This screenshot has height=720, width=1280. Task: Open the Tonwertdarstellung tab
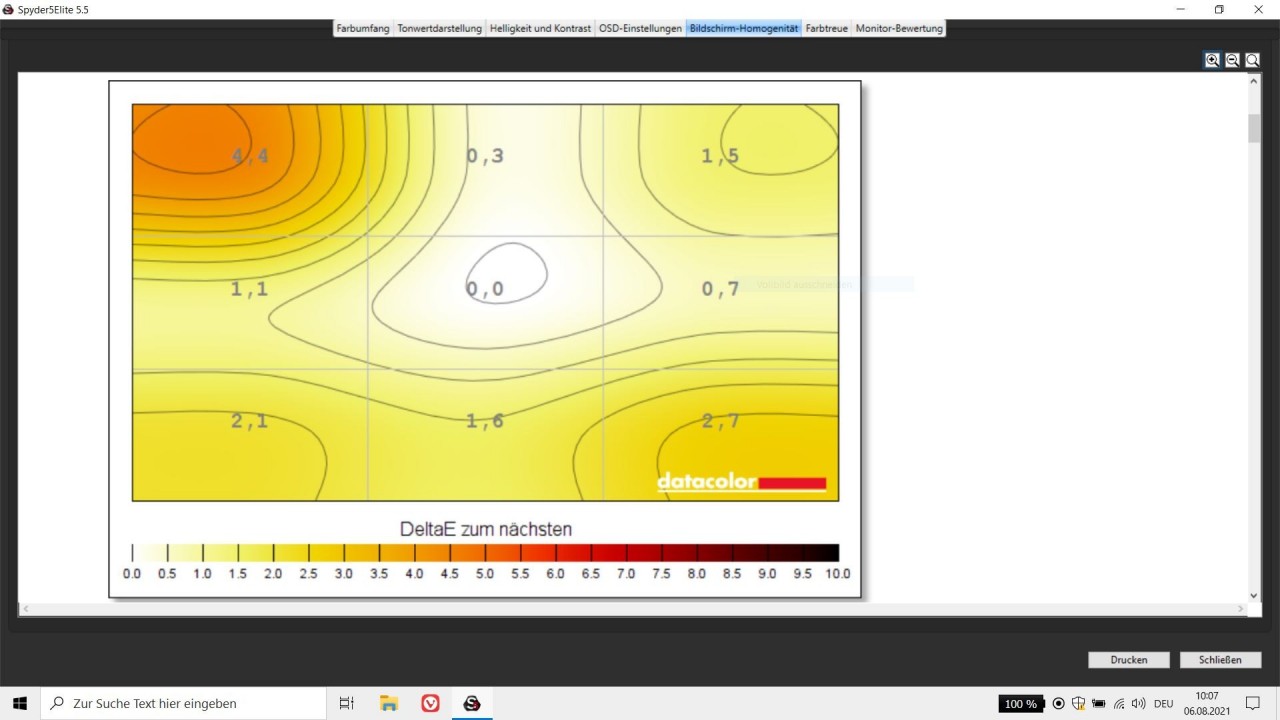tap(439, 28)
